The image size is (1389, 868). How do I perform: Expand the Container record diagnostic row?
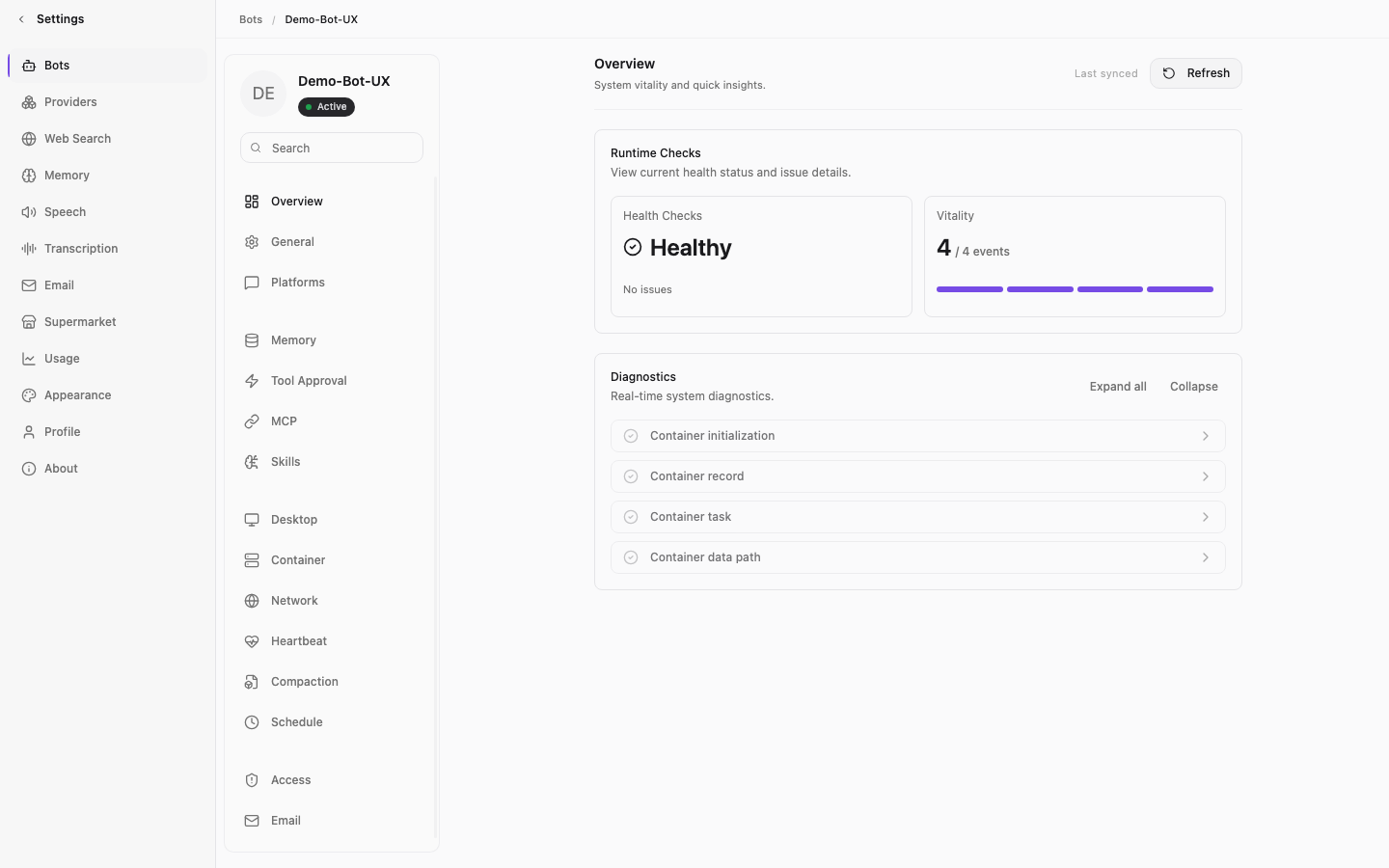coord(918,476)
